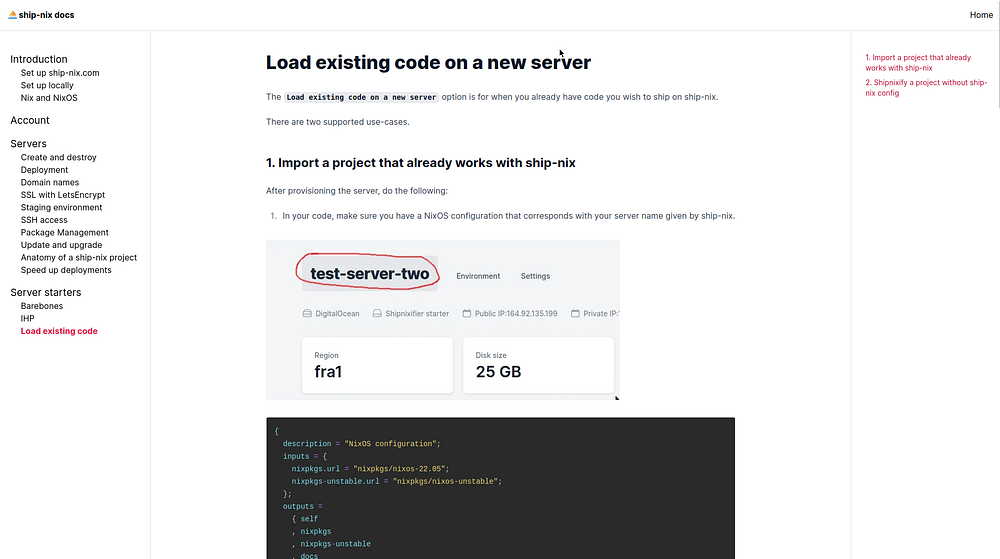
Task: Click the nixpkgs-unstable.url code line
Action: pos(397,482)
